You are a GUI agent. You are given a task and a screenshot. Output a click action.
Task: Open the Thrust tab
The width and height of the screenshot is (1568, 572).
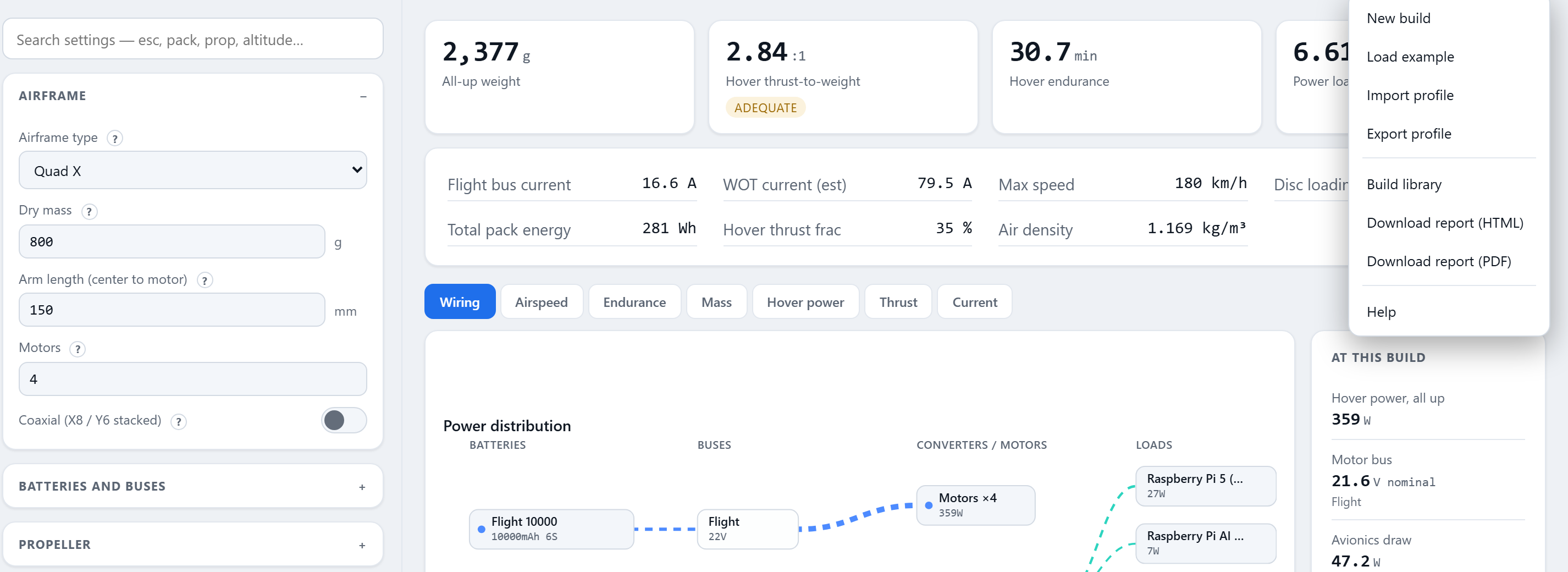(x=898, y=301)
